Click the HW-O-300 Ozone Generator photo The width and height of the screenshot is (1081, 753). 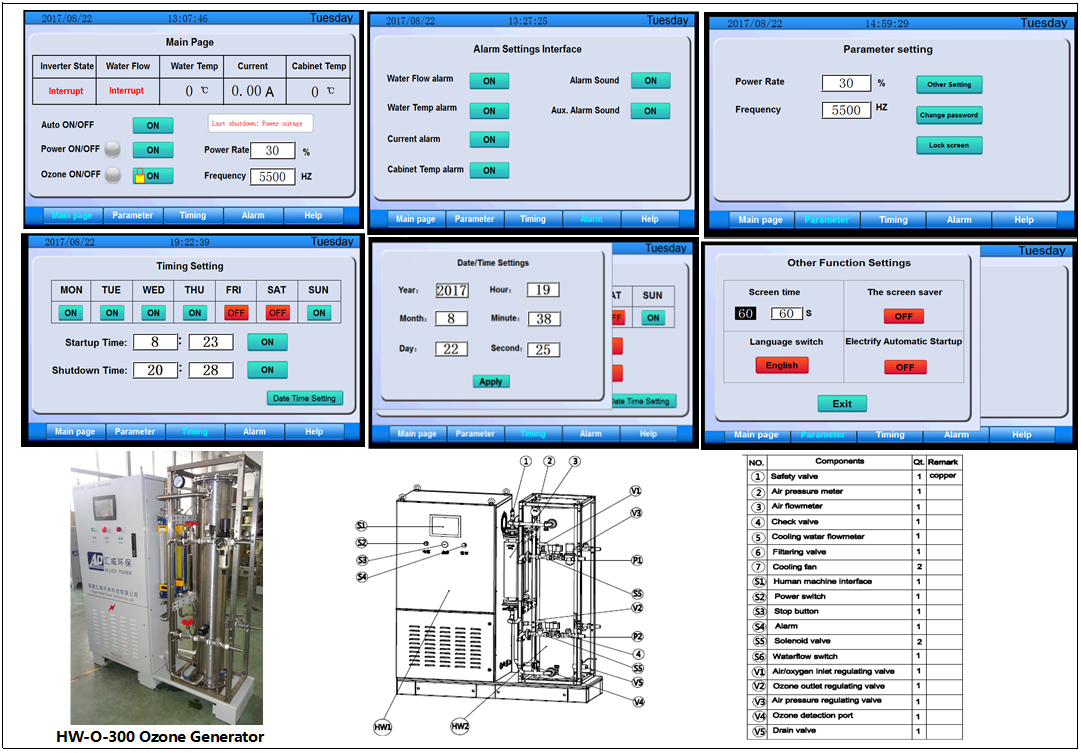click(165, 587)
